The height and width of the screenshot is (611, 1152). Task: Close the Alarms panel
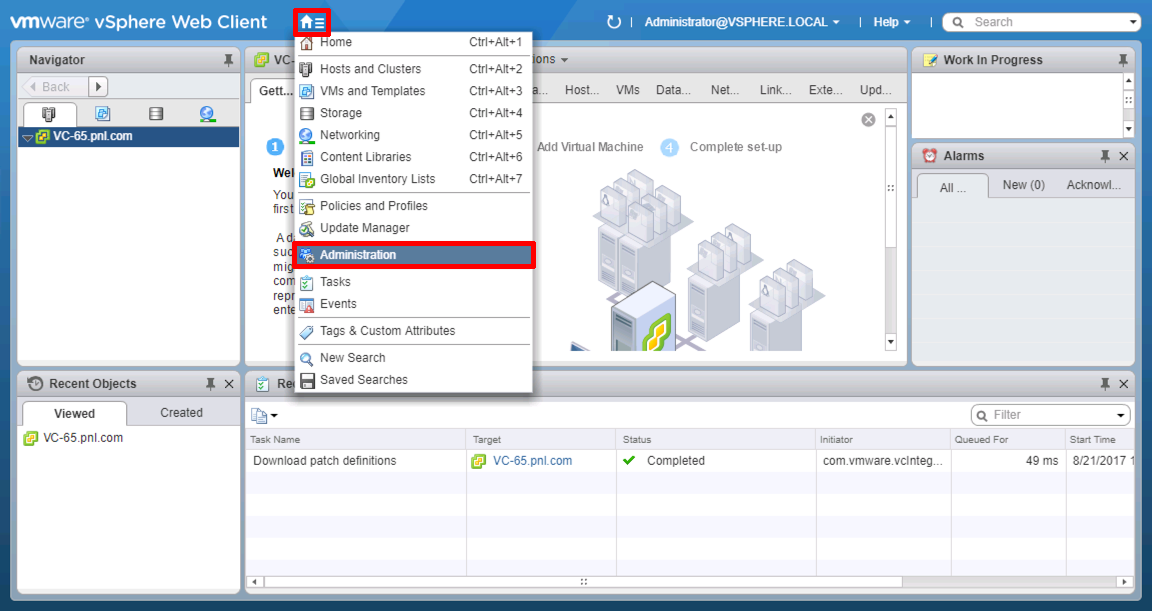[1123, 156]
